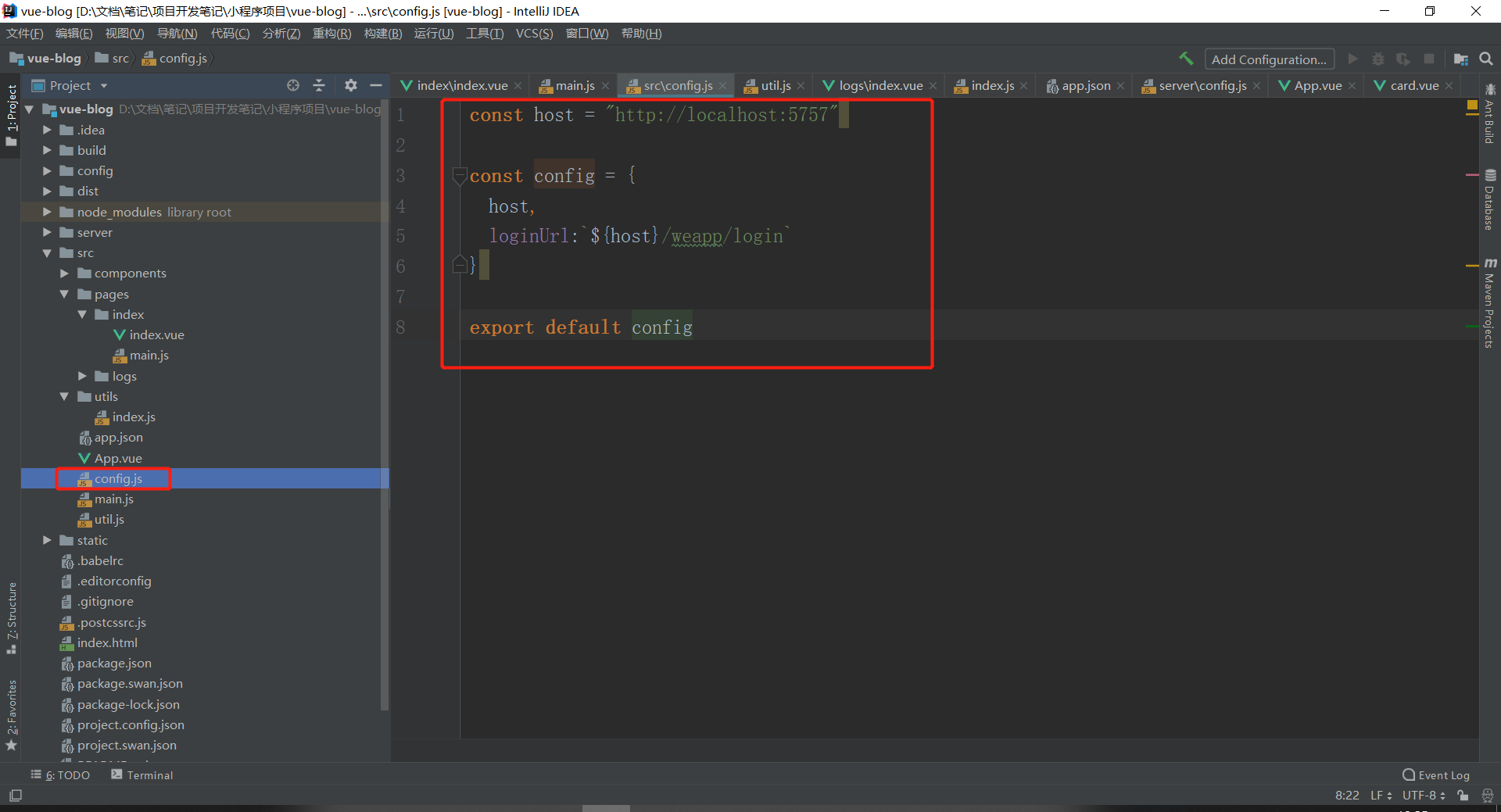Click the Search Everywhere magnifier icon
This screenshot has width=1501, height=812.
[1486, 59]
